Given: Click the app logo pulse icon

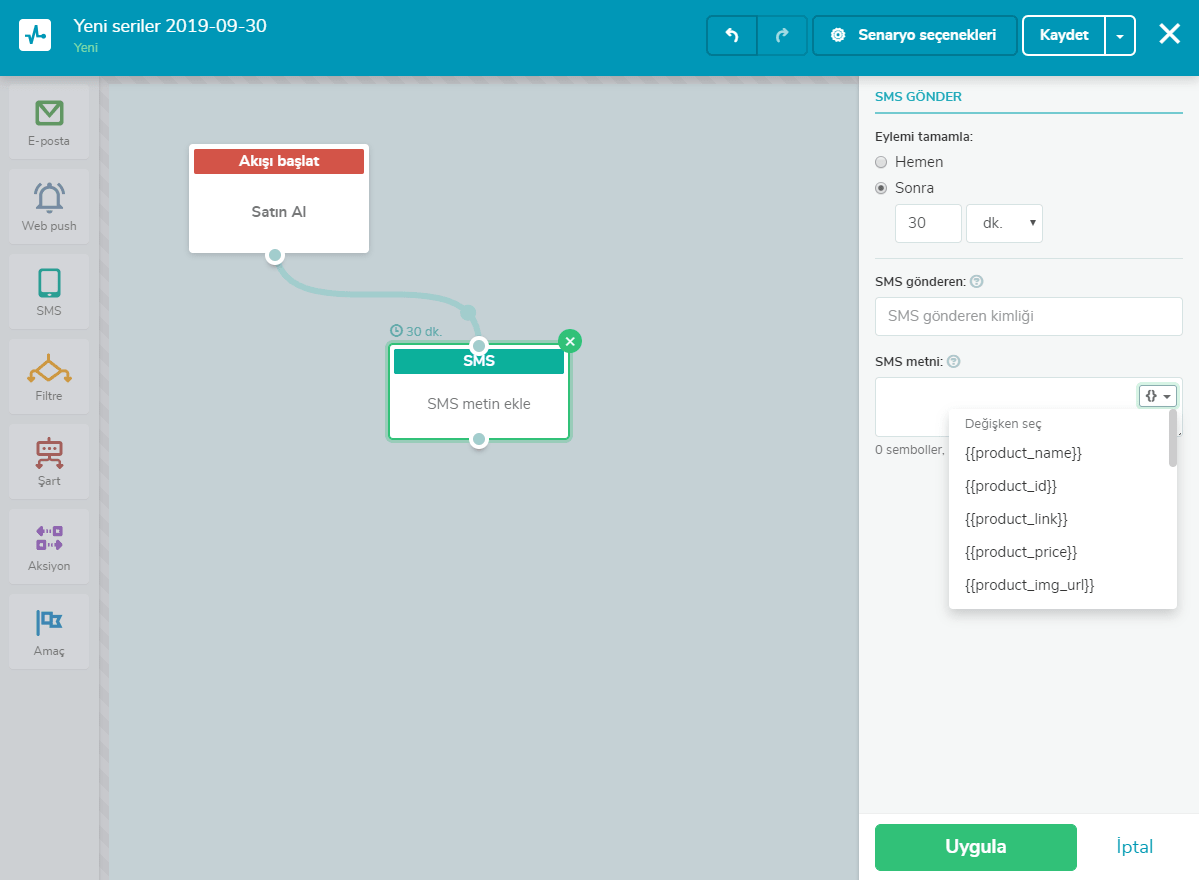Looking at the screenshot, I should click(x=35, y=35).
